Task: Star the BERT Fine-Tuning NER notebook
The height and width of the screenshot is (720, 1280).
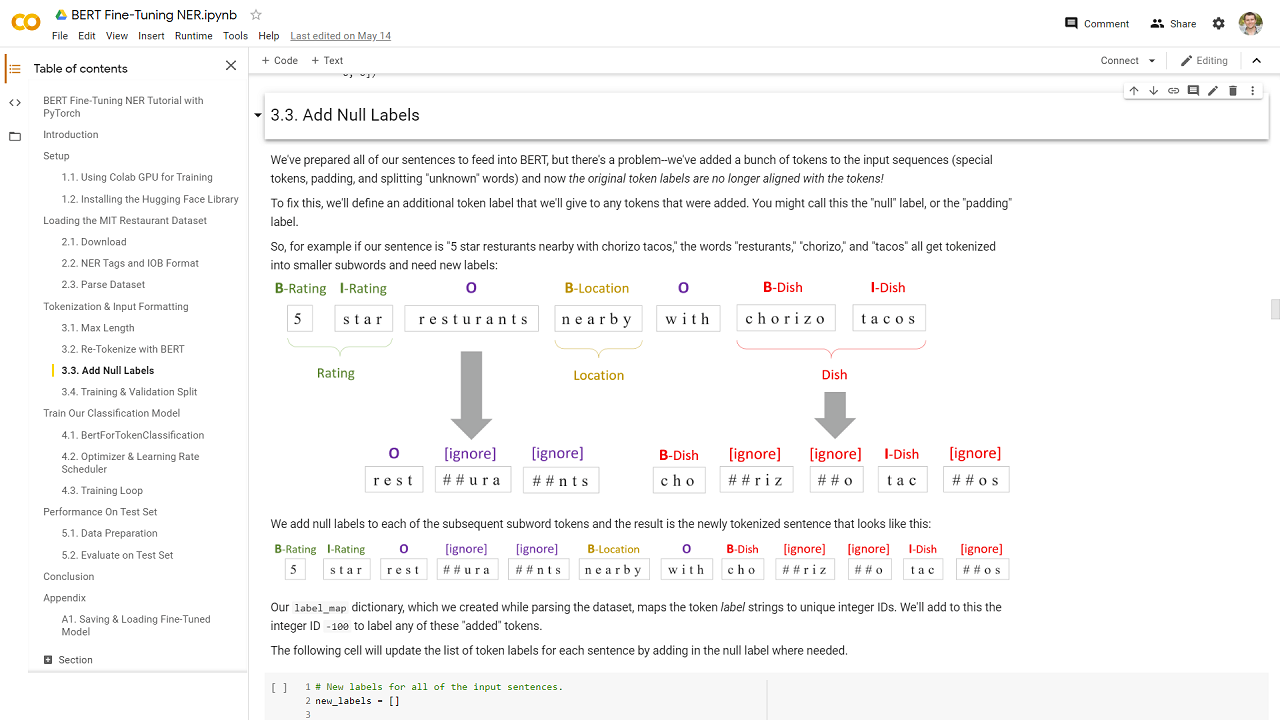Action: pyautogui.click(x=256, y=15)
